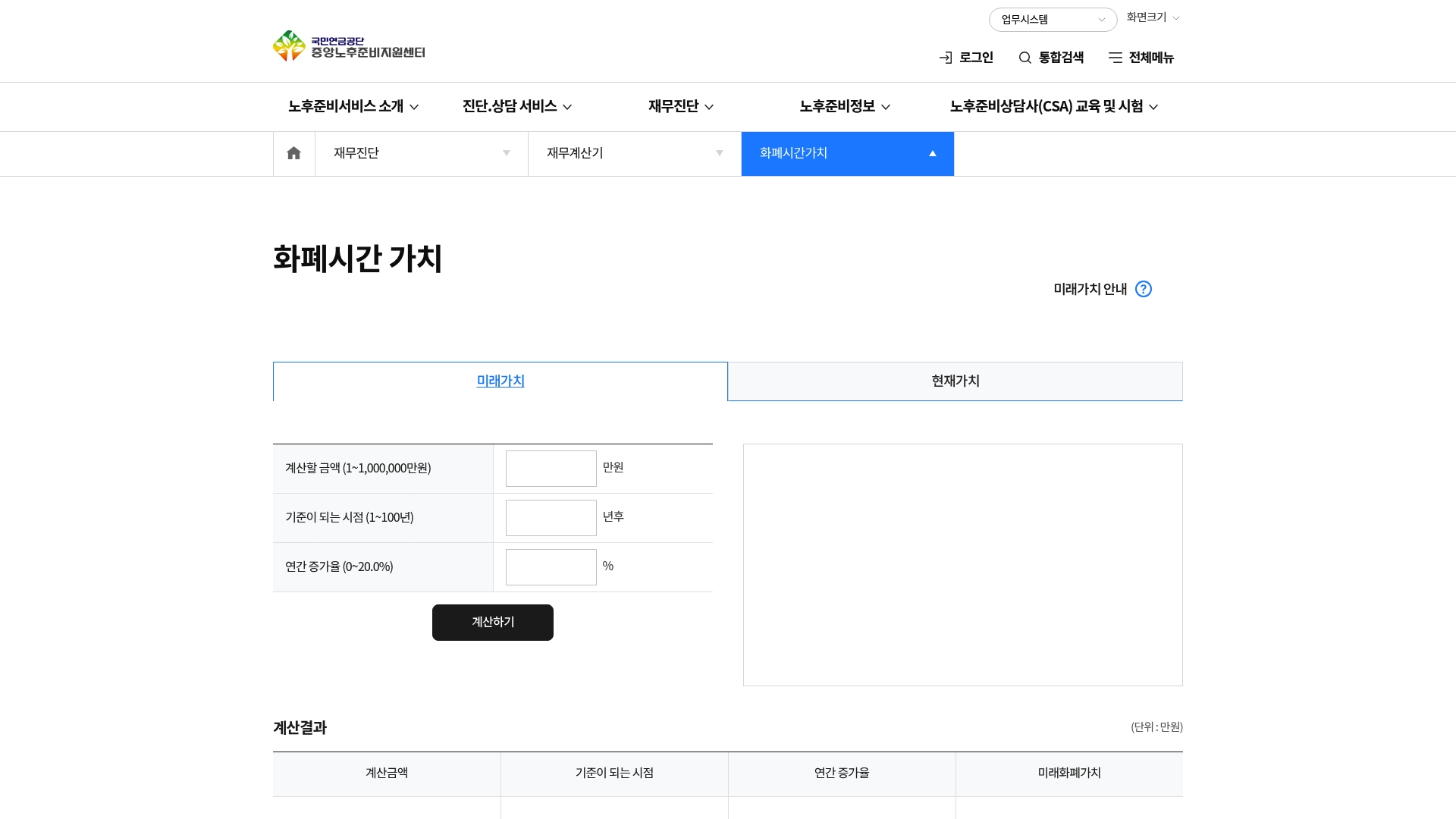
Task: Click the 계산할 금액 input field
Action: coord(551,469)
